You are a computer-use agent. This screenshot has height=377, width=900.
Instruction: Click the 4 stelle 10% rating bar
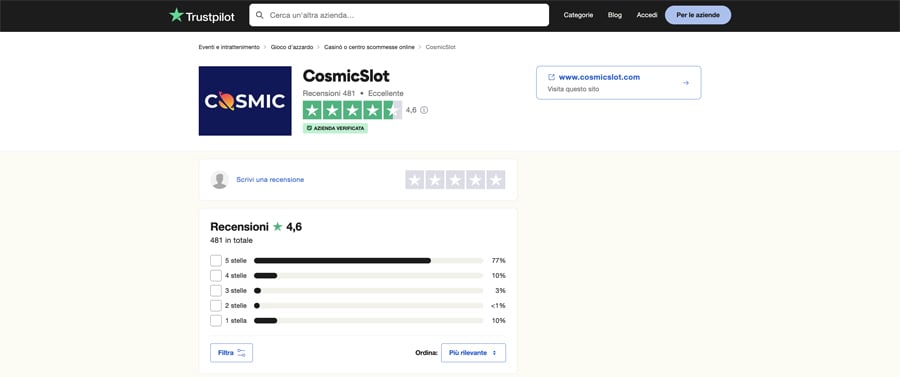coord(368,275)
